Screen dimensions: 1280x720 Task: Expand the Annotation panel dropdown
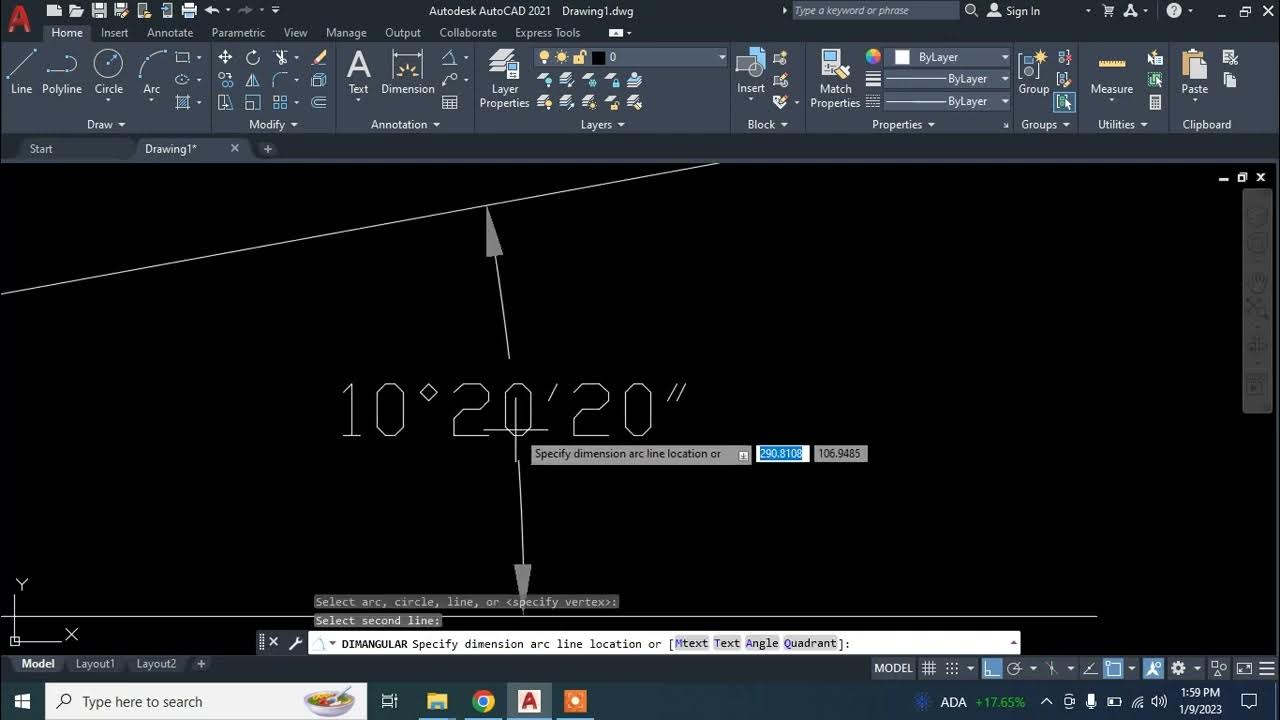click(x=406, y=125)
